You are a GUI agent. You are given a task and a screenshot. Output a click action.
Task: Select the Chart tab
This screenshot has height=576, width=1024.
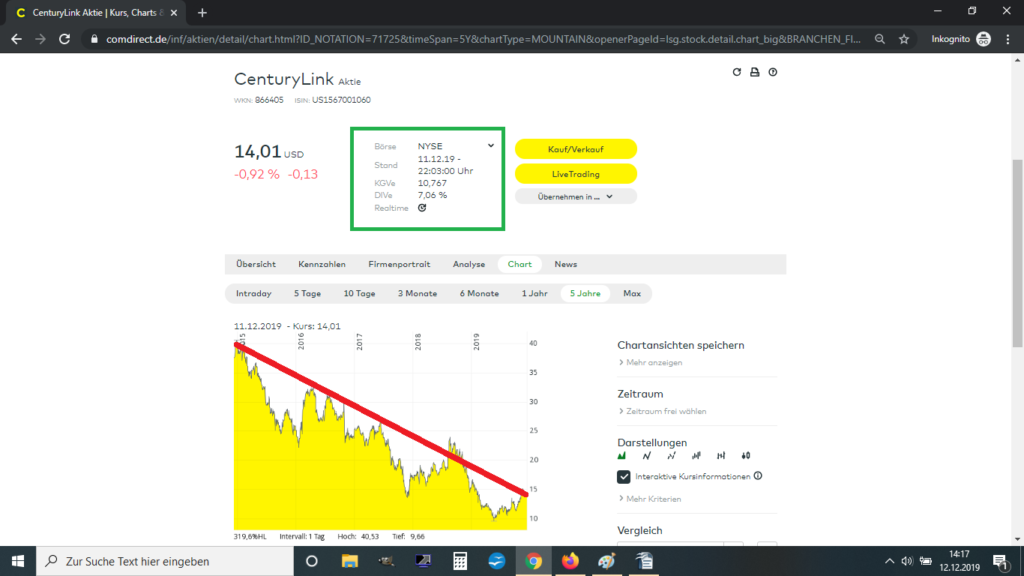click(520, 264)
